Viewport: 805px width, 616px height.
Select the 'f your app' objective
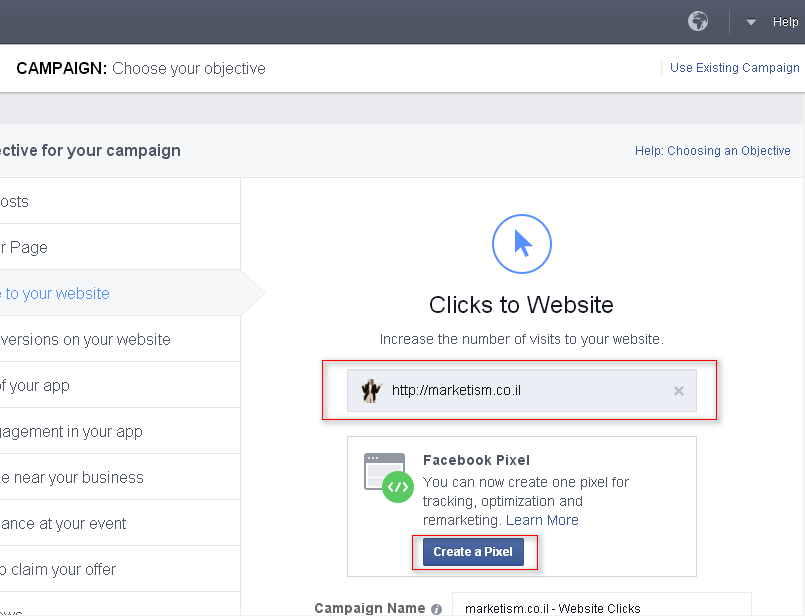[x=120, y=385]
